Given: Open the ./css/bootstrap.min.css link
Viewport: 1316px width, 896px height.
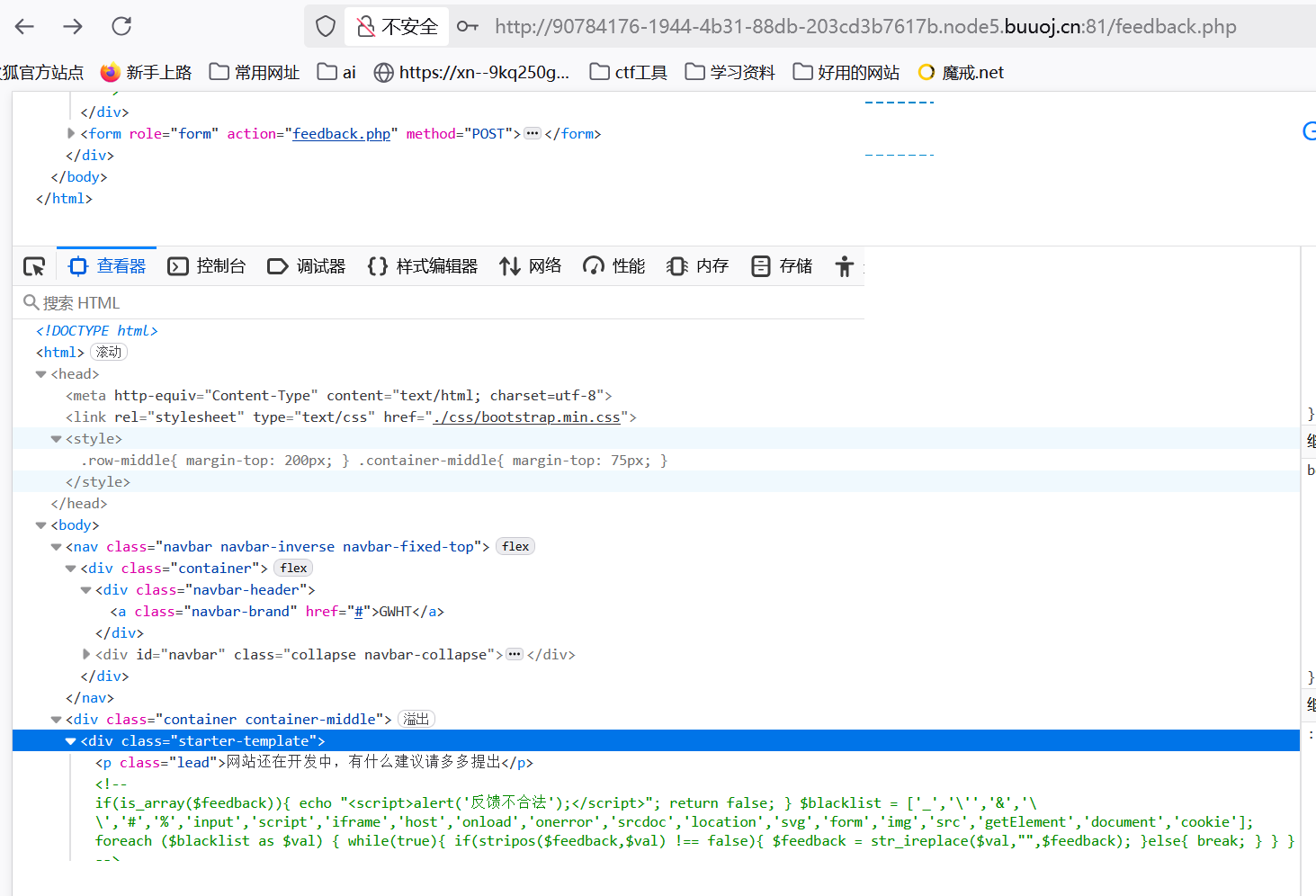Looking at the screenshot, I should [527, 417].
